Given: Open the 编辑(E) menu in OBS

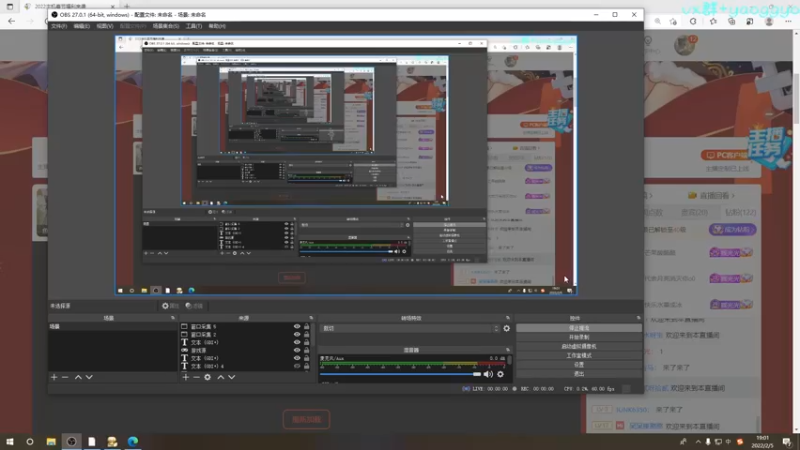Looking at the screenshot, I should 82,26.
